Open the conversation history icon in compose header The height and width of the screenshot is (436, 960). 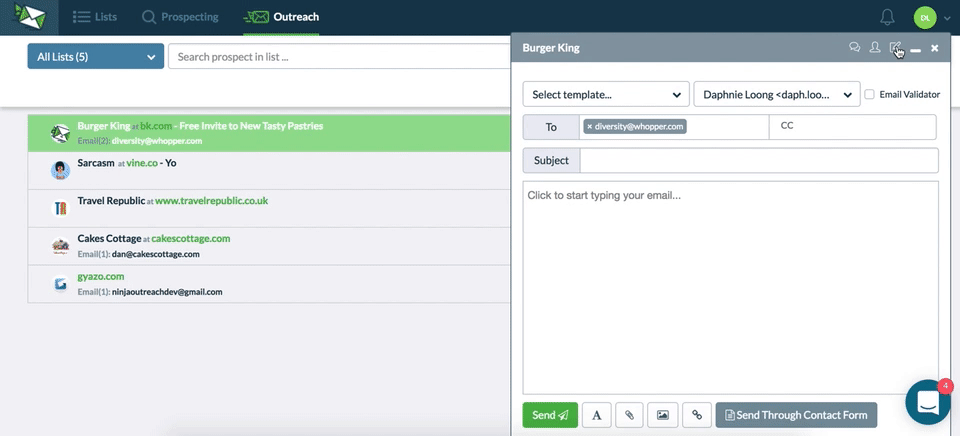855,47
